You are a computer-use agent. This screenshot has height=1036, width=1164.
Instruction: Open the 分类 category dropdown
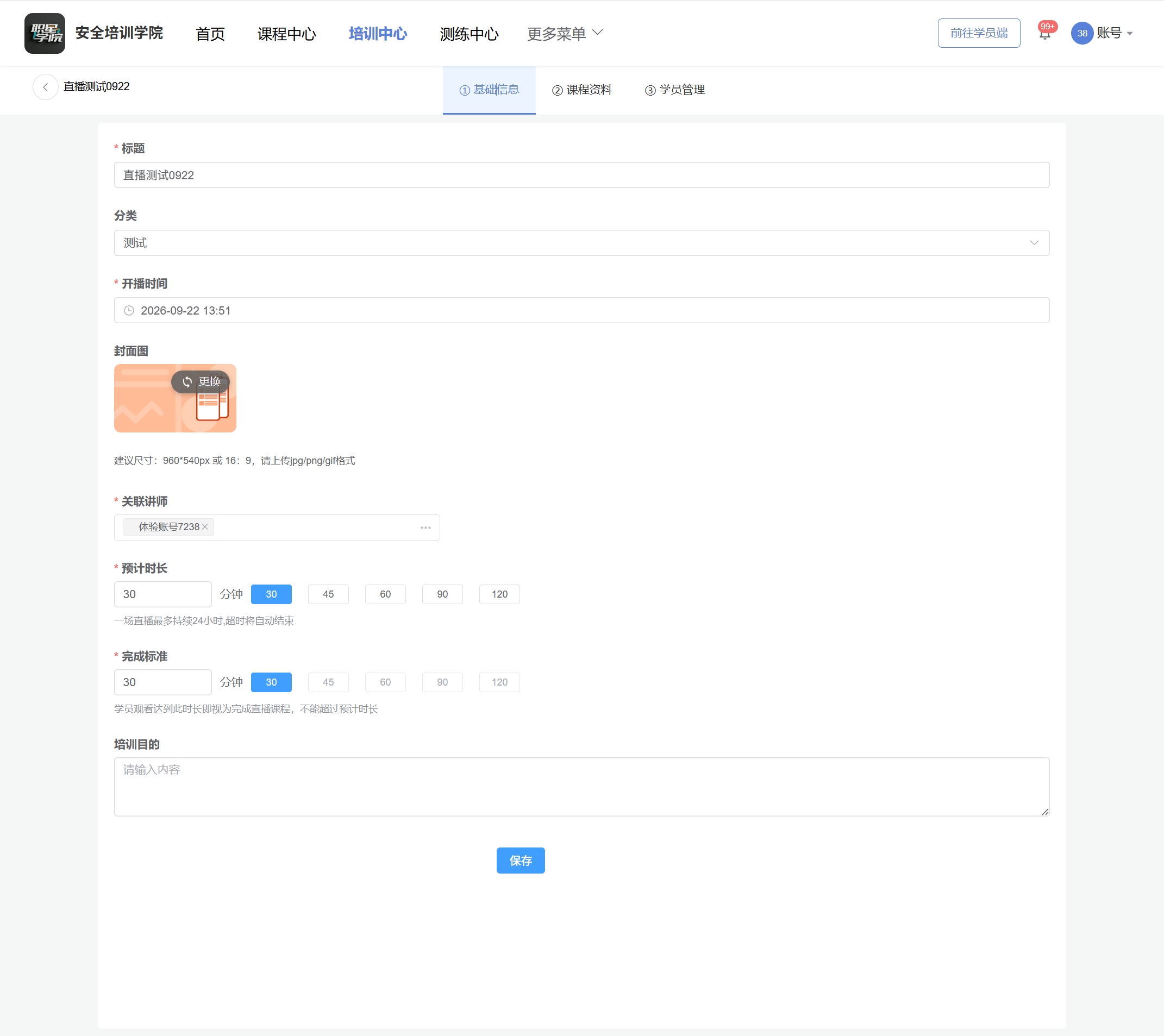pyautogui.click(x=581, y=243)
